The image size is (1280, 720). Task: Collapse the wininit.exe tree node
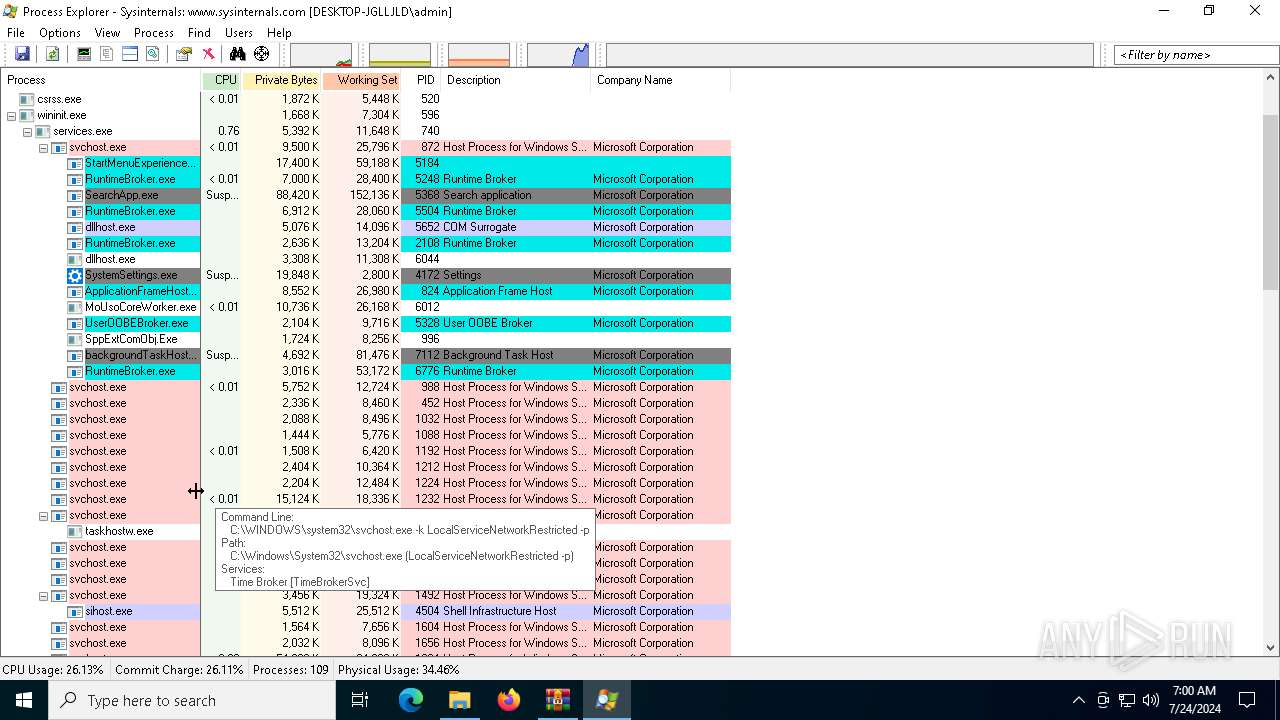point(11,116)
